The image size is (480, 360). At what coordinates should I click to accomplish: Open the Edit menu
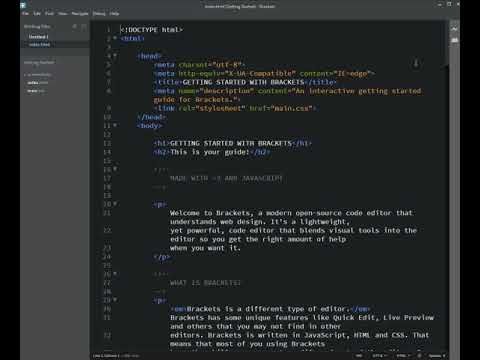(37, 14)
